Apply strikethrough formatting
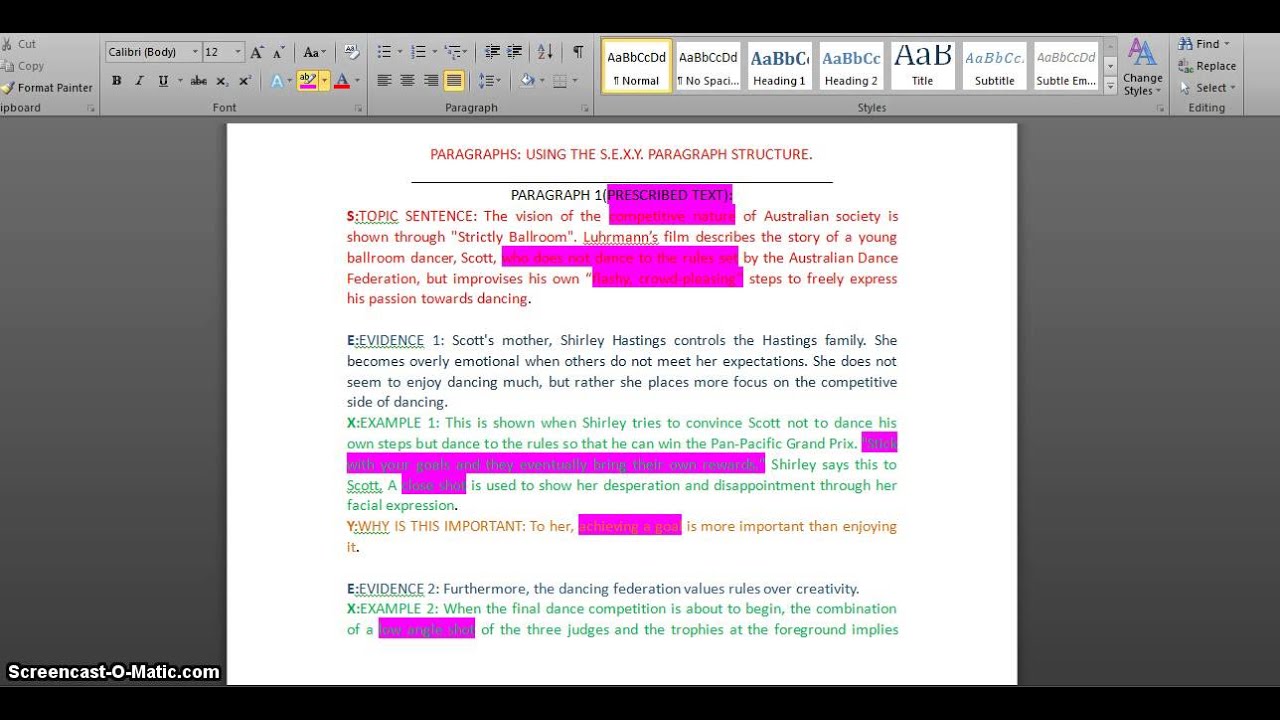 coord(199,81)
